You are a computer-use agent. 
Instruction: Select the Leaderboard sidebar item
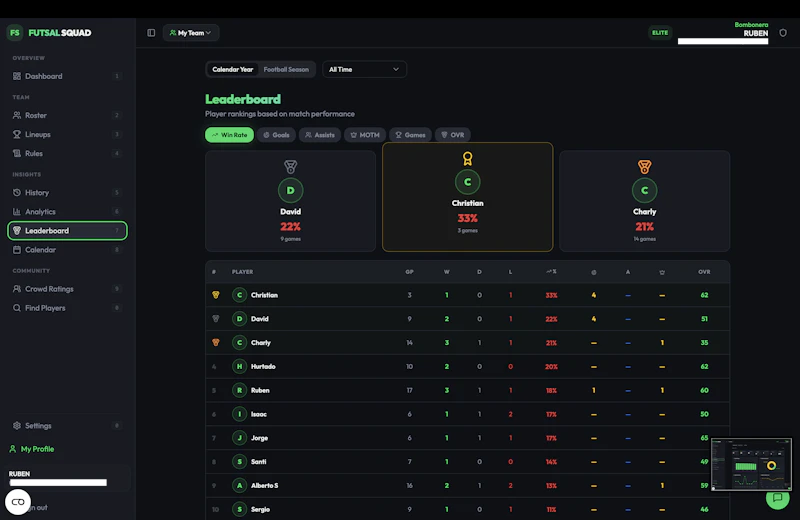pyautogui.click(x=67, y=231)
